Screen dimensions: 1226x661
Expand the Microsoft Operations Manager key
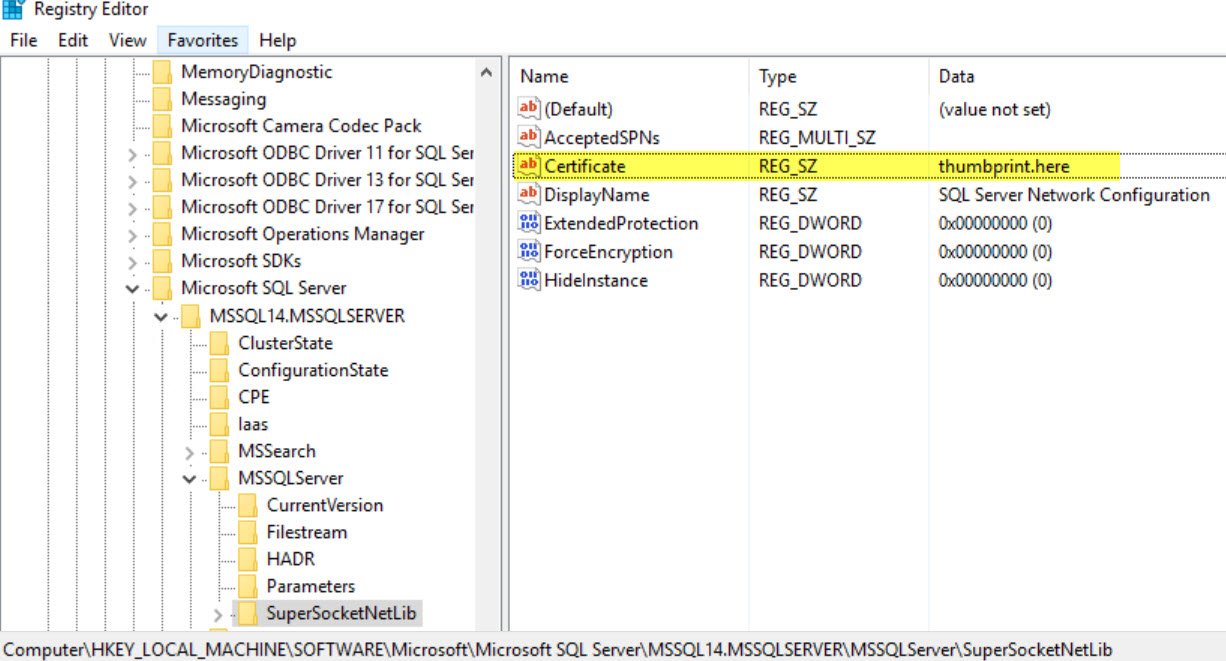tap(133, 235)
